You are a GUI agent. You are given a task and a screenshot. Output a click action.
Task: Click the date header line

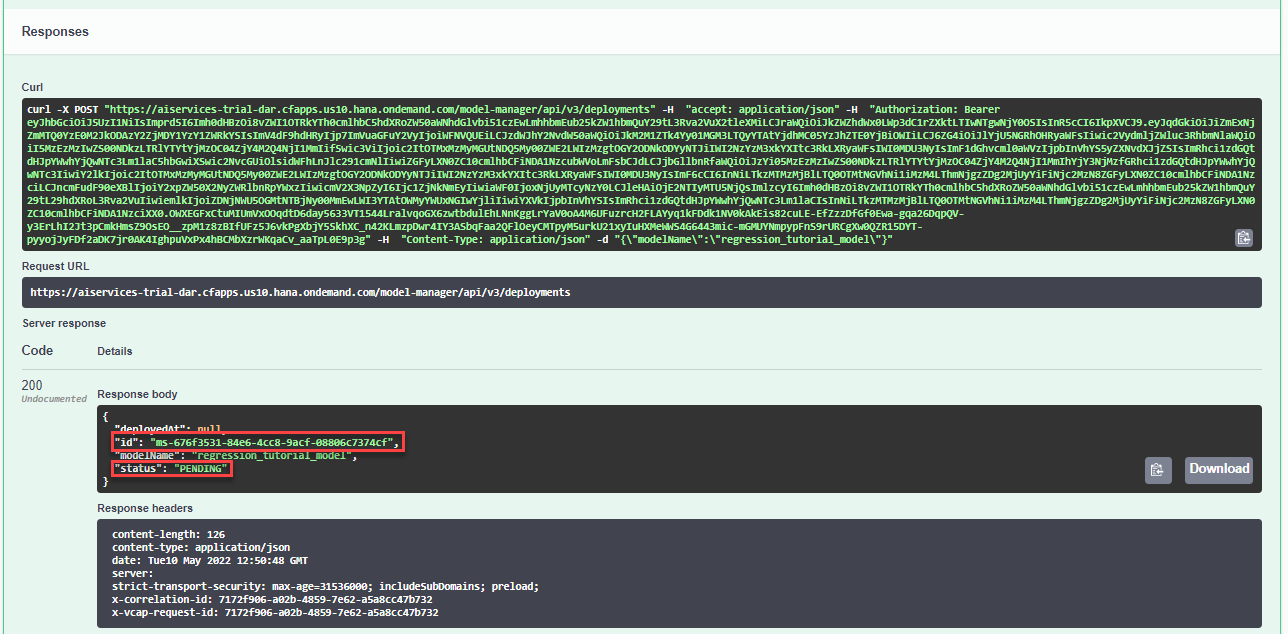pos(210,560)
